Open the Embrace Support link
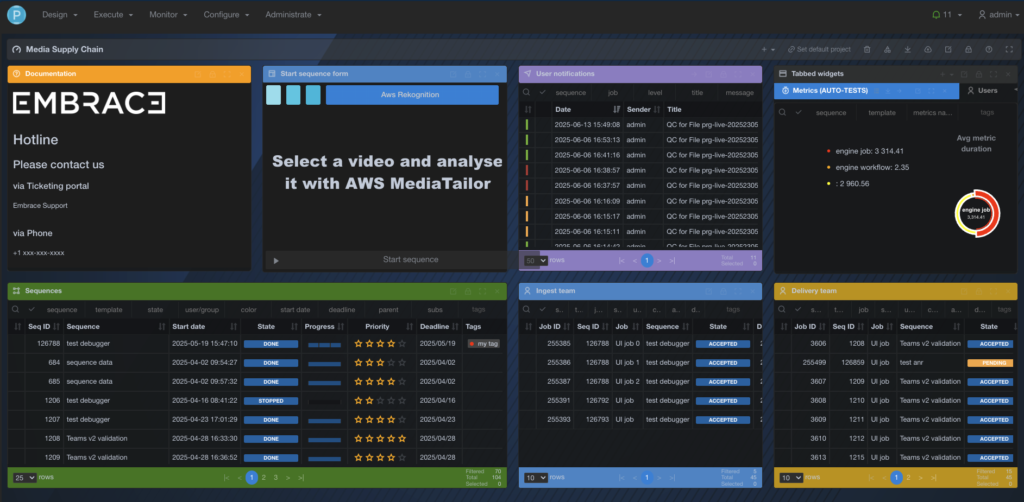This screenshot has width=1024, height=502. 40,206
